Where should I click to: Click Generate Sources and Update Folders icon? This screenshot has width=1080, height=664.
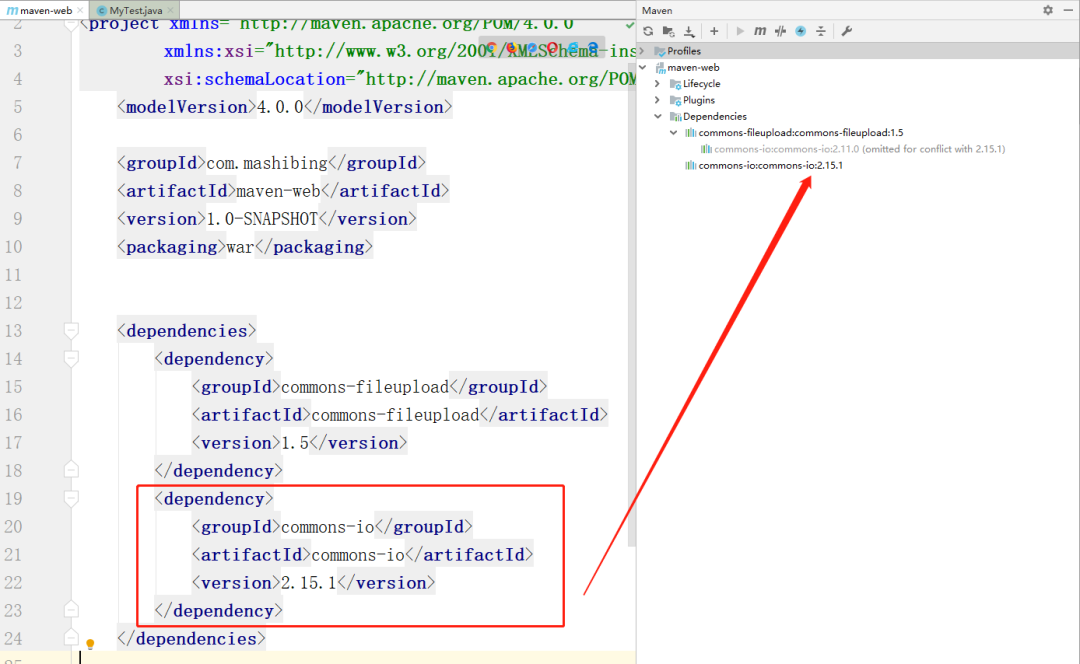coord(668,31)
